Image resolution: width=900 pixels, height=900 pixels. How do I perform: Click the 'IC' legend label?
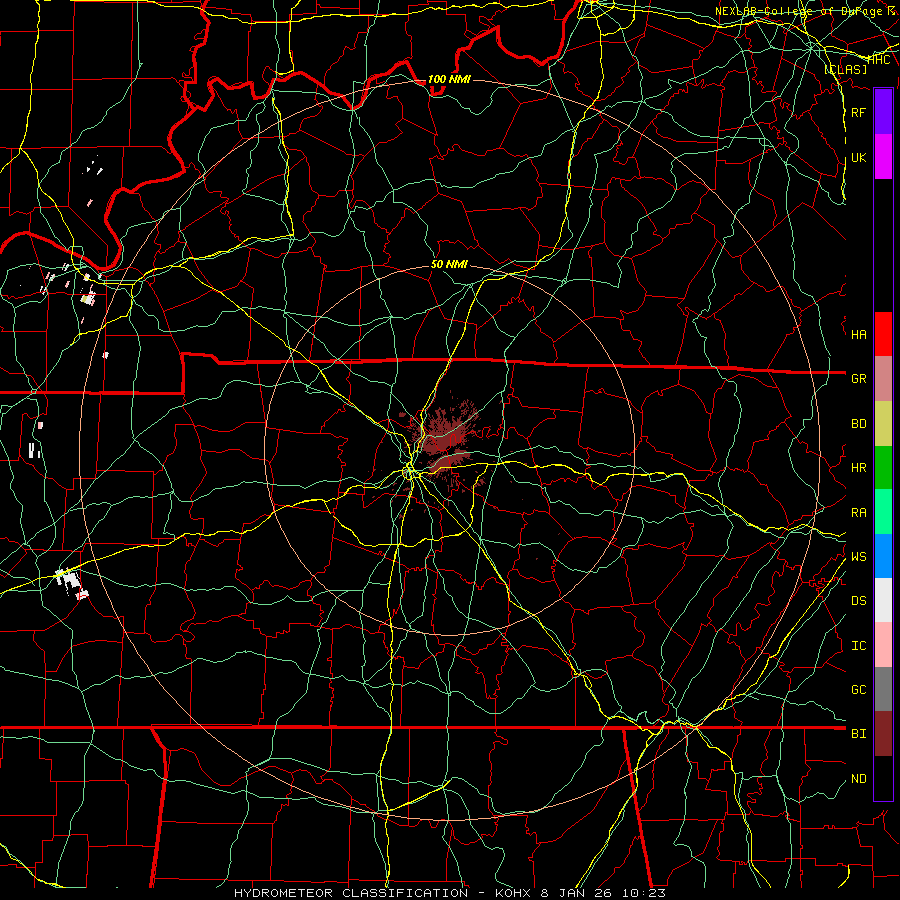coord(858,645)
